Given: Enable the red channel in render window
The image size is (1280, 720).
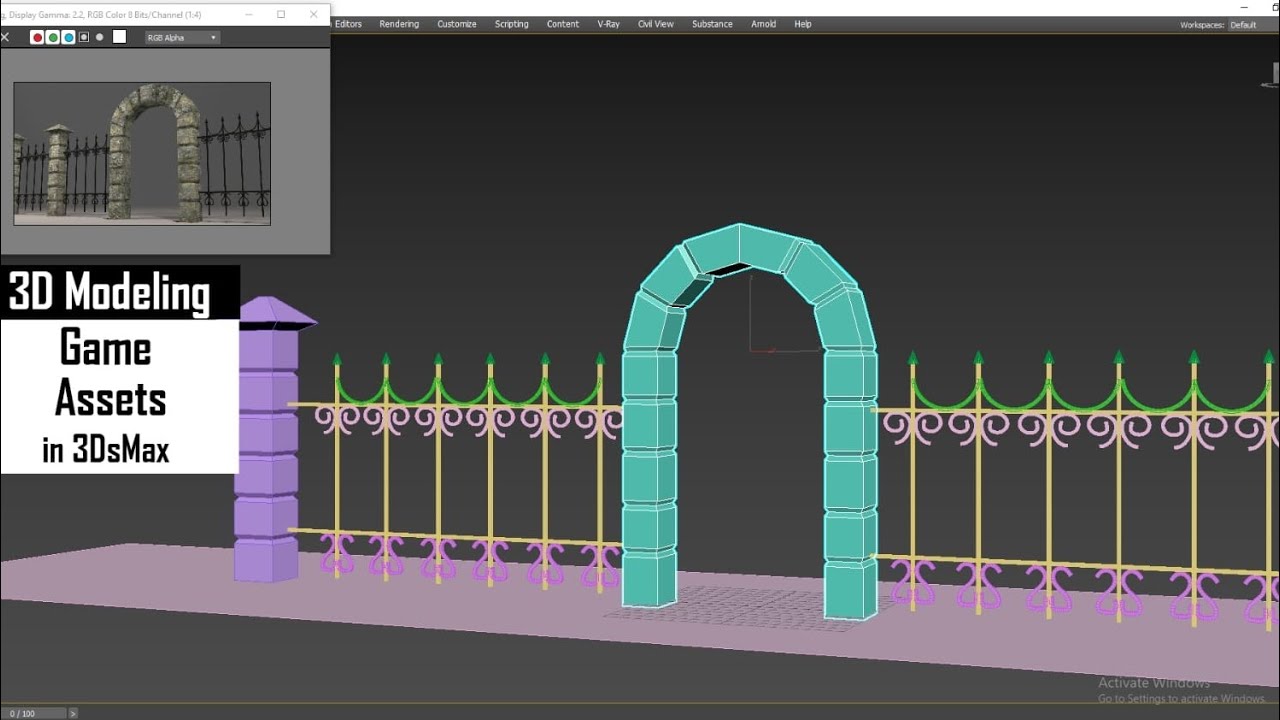Looking at the screenshot, I should (37, 37).
